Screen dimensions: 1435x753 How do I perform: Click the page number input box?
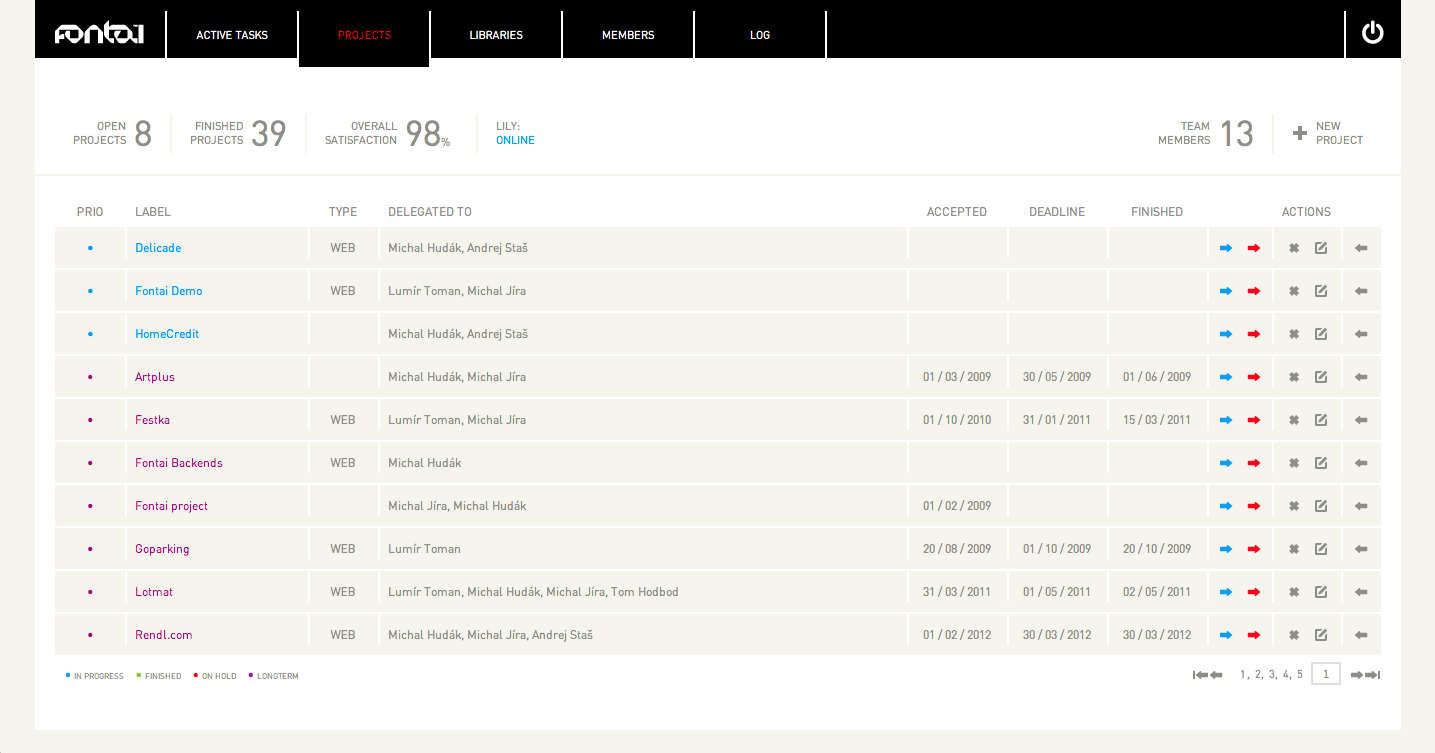click(1326, 674)
